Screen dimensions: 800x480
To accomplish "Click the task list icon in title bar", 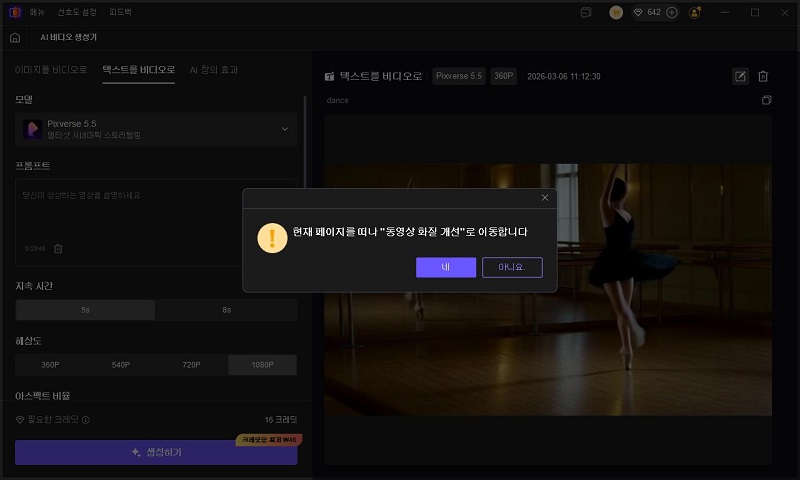I will [586, 12].
